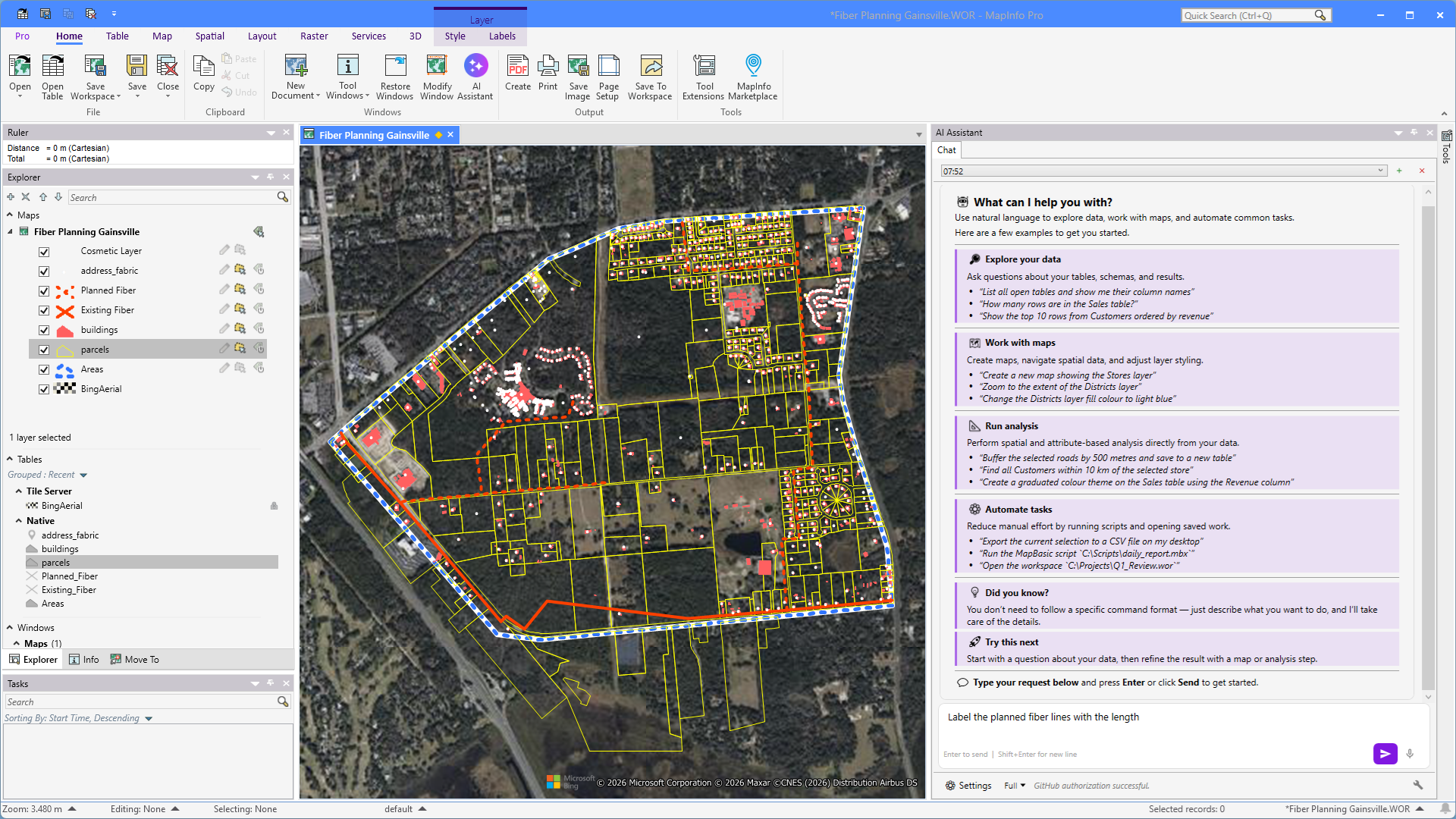Click the Quick Search field
The height and width of the screenshot is (819, 1456).
point(1248,15)
